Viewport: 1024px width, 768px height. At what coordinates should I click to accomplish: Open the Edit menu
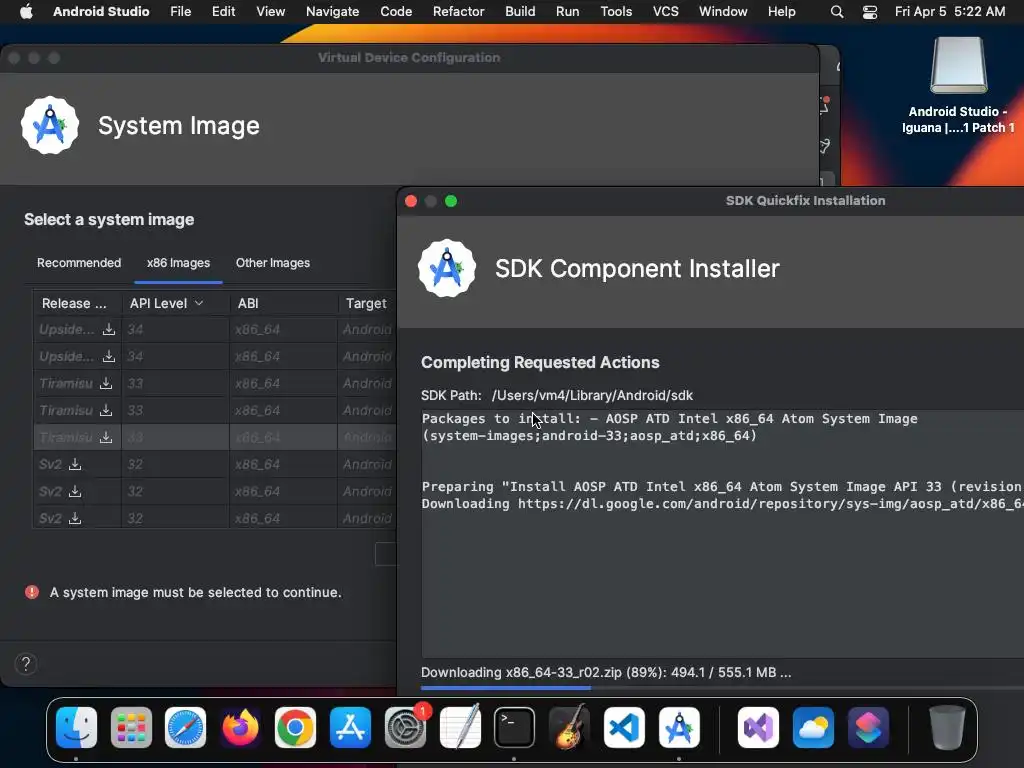pyautogui.click(x=223, y=12)
